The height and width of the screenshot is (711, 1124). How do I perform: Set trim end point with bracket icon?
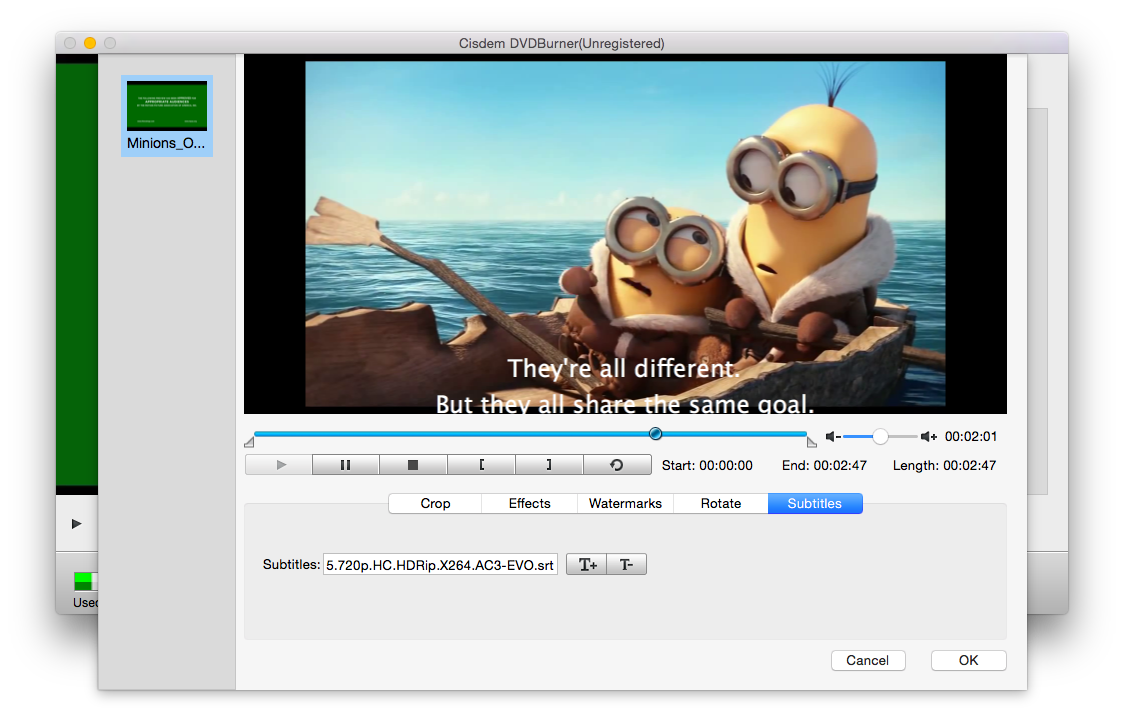549,464
